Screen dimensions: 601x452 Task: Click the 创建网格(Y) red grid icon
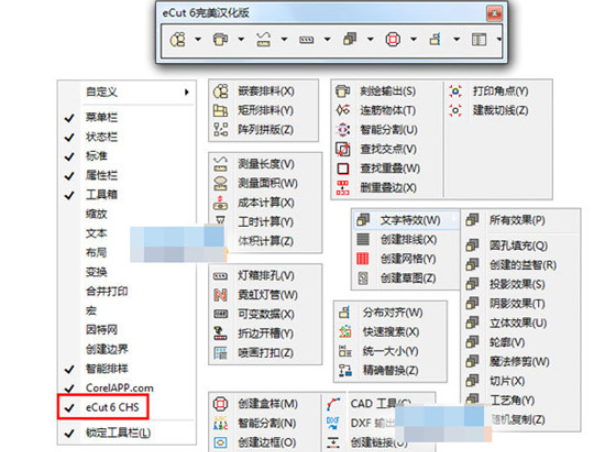coord(363,259)
